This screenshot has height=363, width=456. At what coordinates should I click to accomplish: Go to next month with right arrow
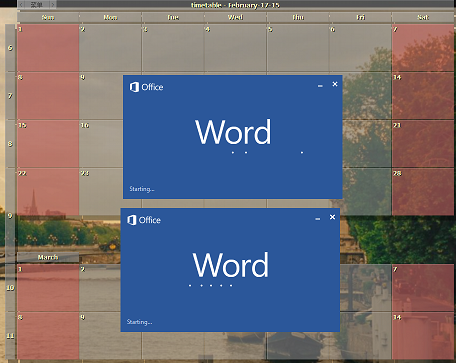pos(53,4)
